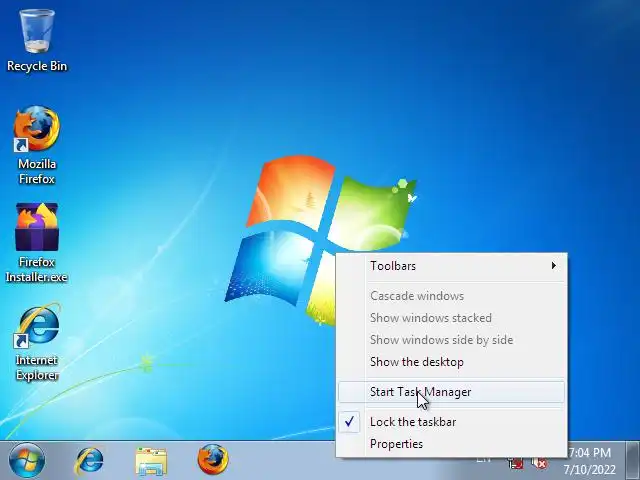Click the volume tray icon with red X
The image size is (640, 480).
point(540,463)
